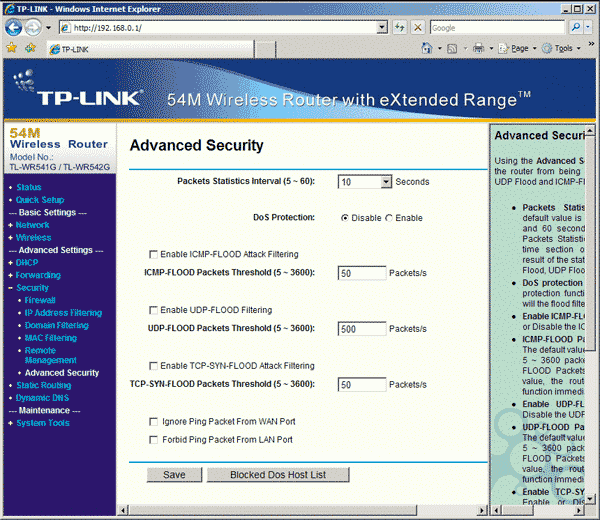Screen dimensions: 600x520
Task: Click help pane vertical scrollbar thumb
Action: point(590,243)
